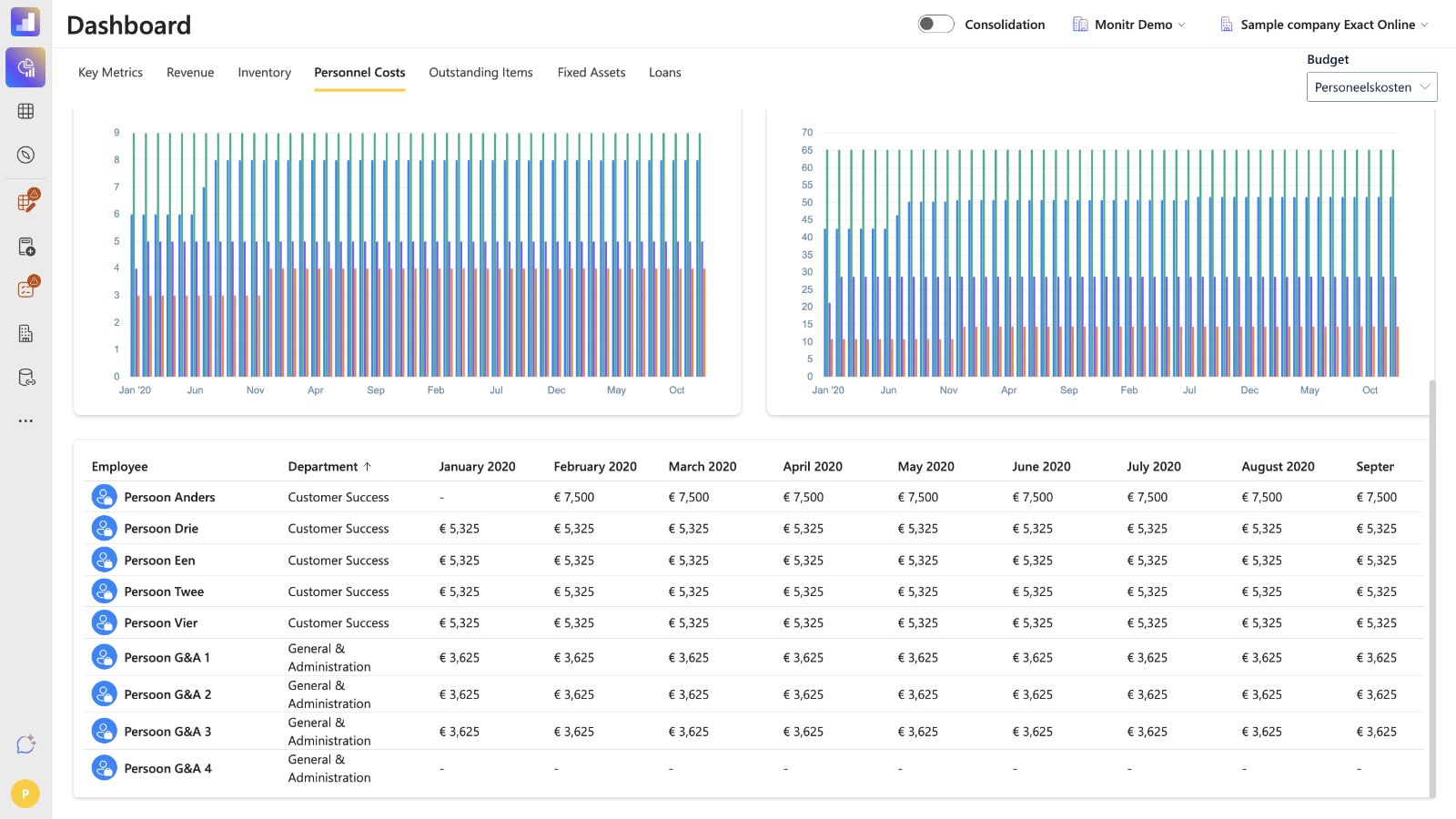Switch to the Revenue tab
This screenshot has height=819, width=1456.
pos(190,73)
